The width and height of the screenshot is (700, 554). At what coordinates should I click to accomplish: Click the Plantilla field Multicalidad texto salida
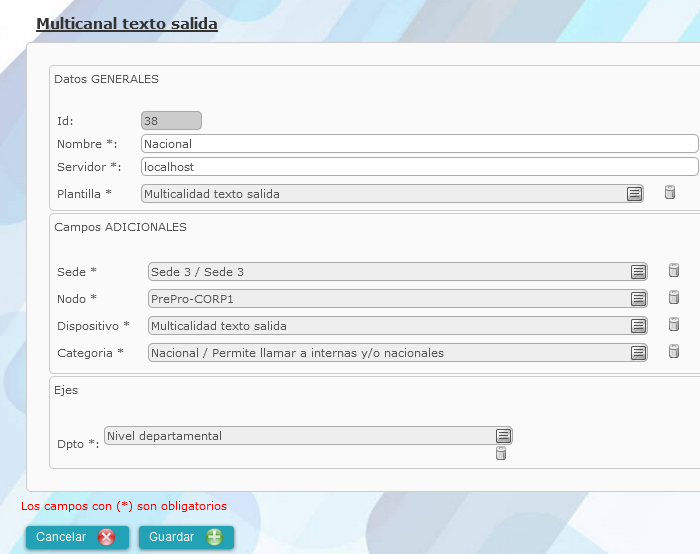point(392,194)
